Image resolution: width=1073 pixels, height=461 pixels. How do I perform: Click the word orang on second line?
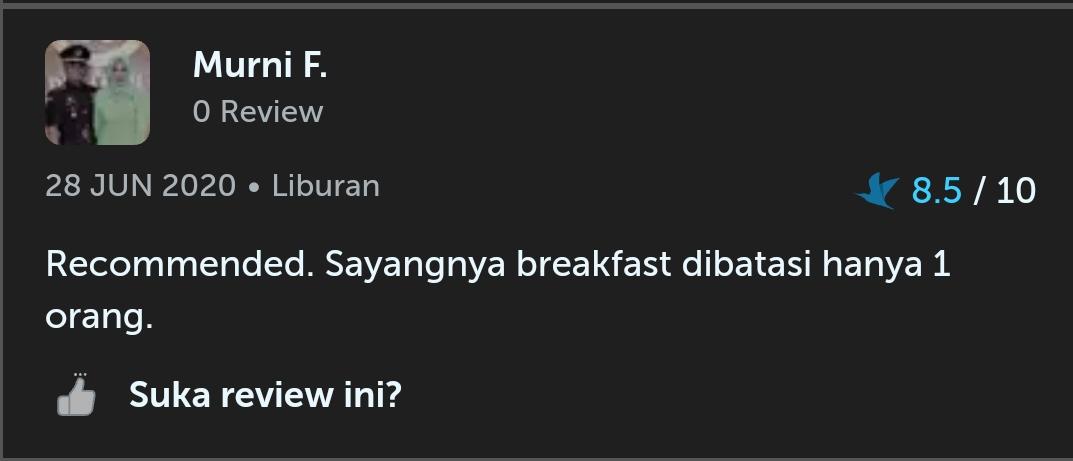pyautogui.click(x=99, y=318)
